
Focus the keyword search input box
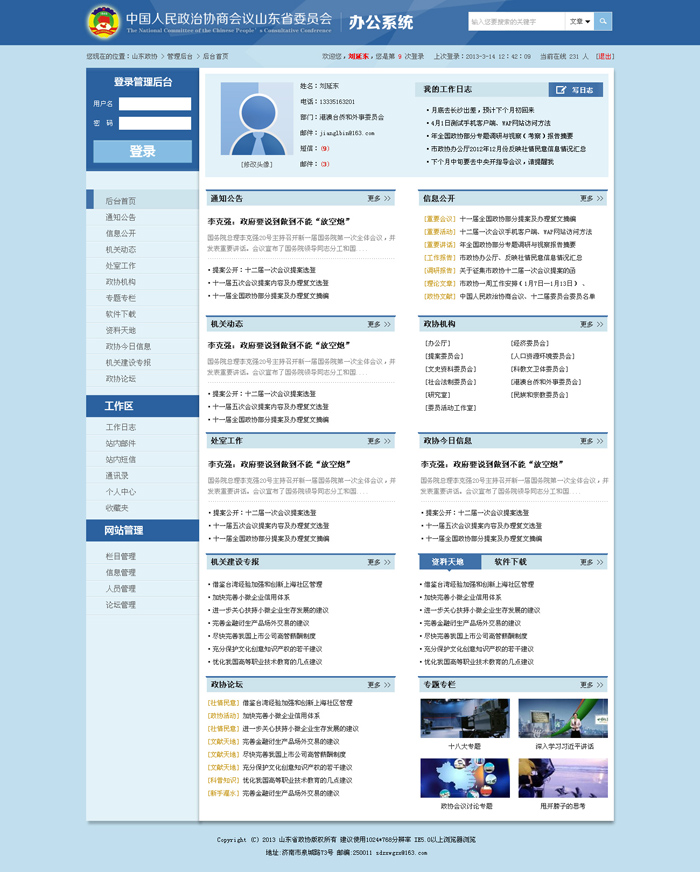point(515,21)
